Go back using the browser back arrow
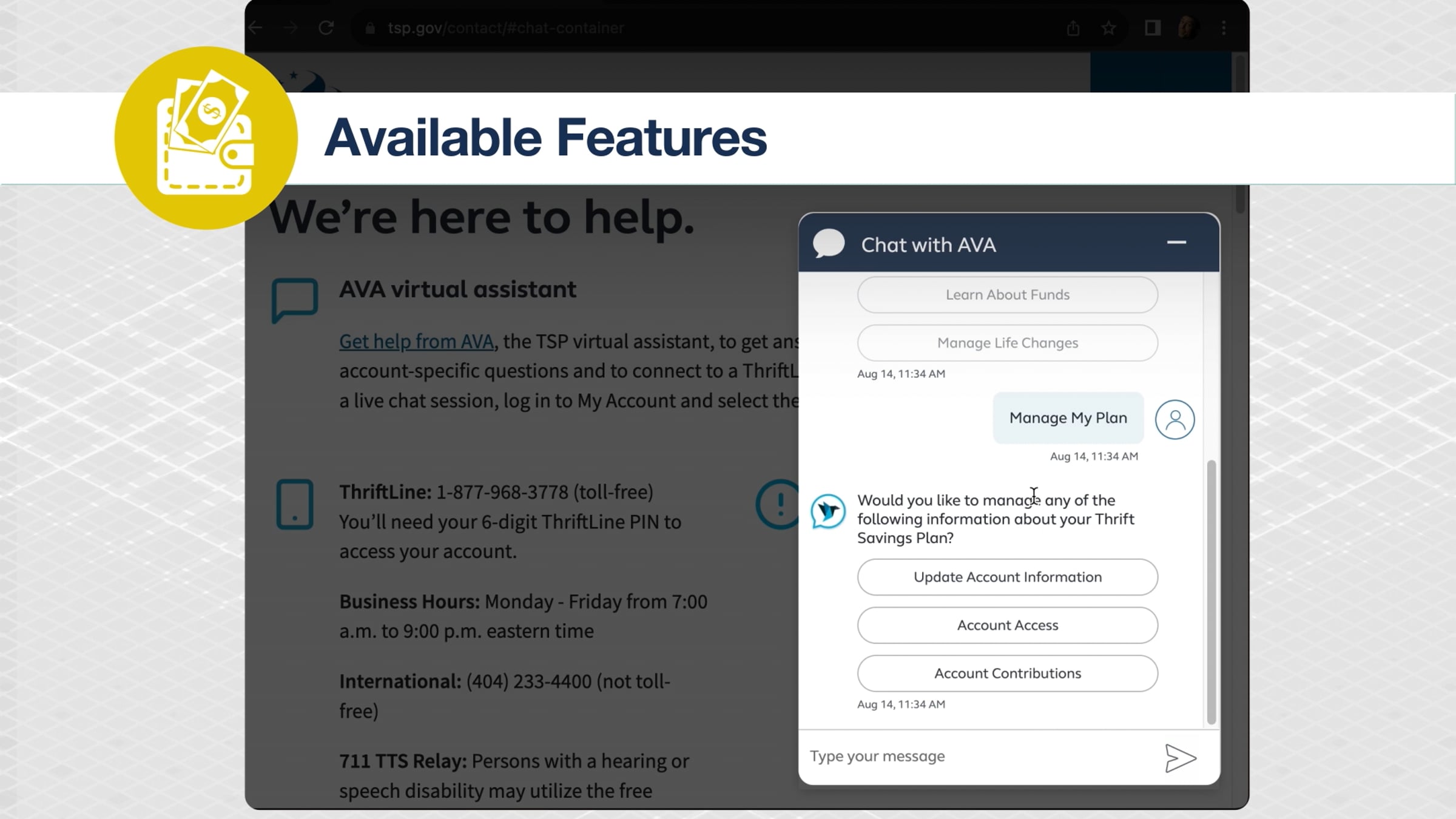This screenshot has width=1456, height=819. click(256, 28)
